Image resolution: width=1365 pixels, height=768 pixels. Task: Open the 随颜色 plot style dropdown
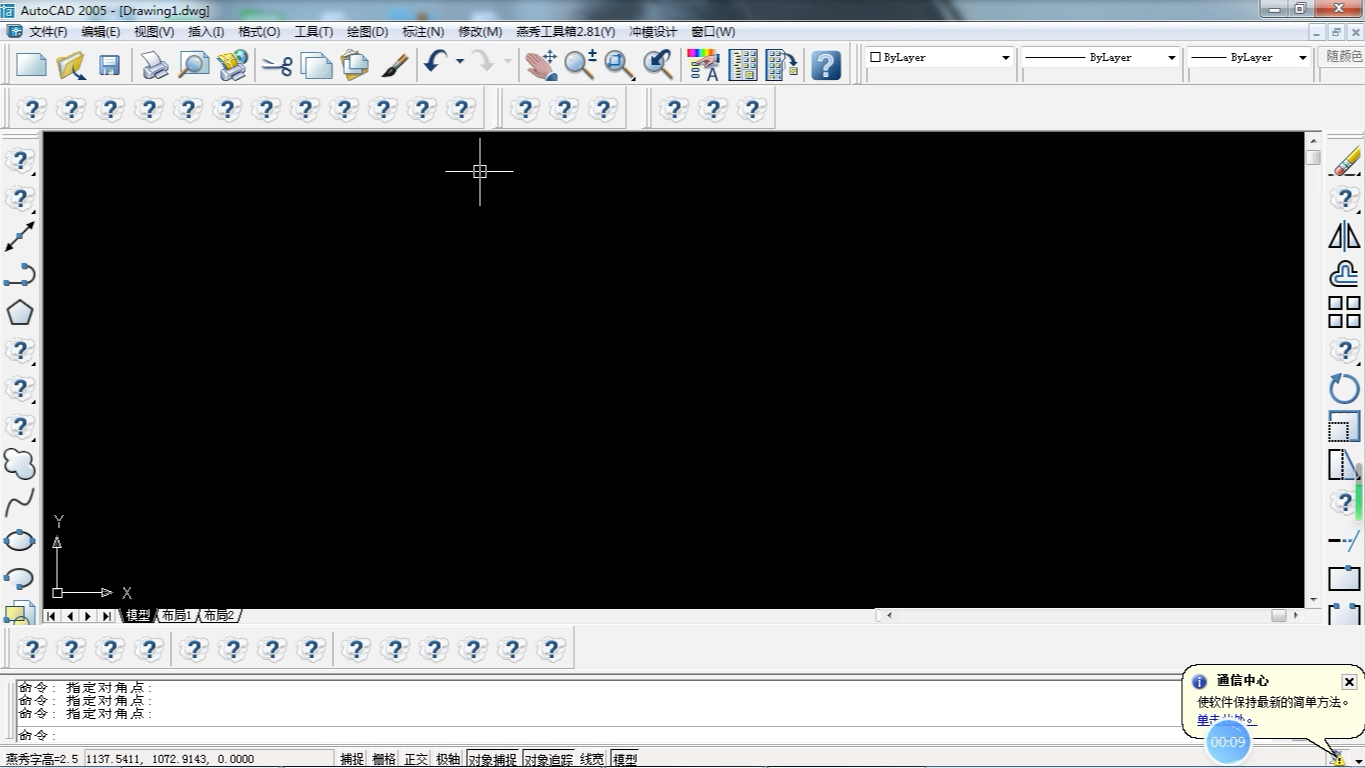point(1343,58)
